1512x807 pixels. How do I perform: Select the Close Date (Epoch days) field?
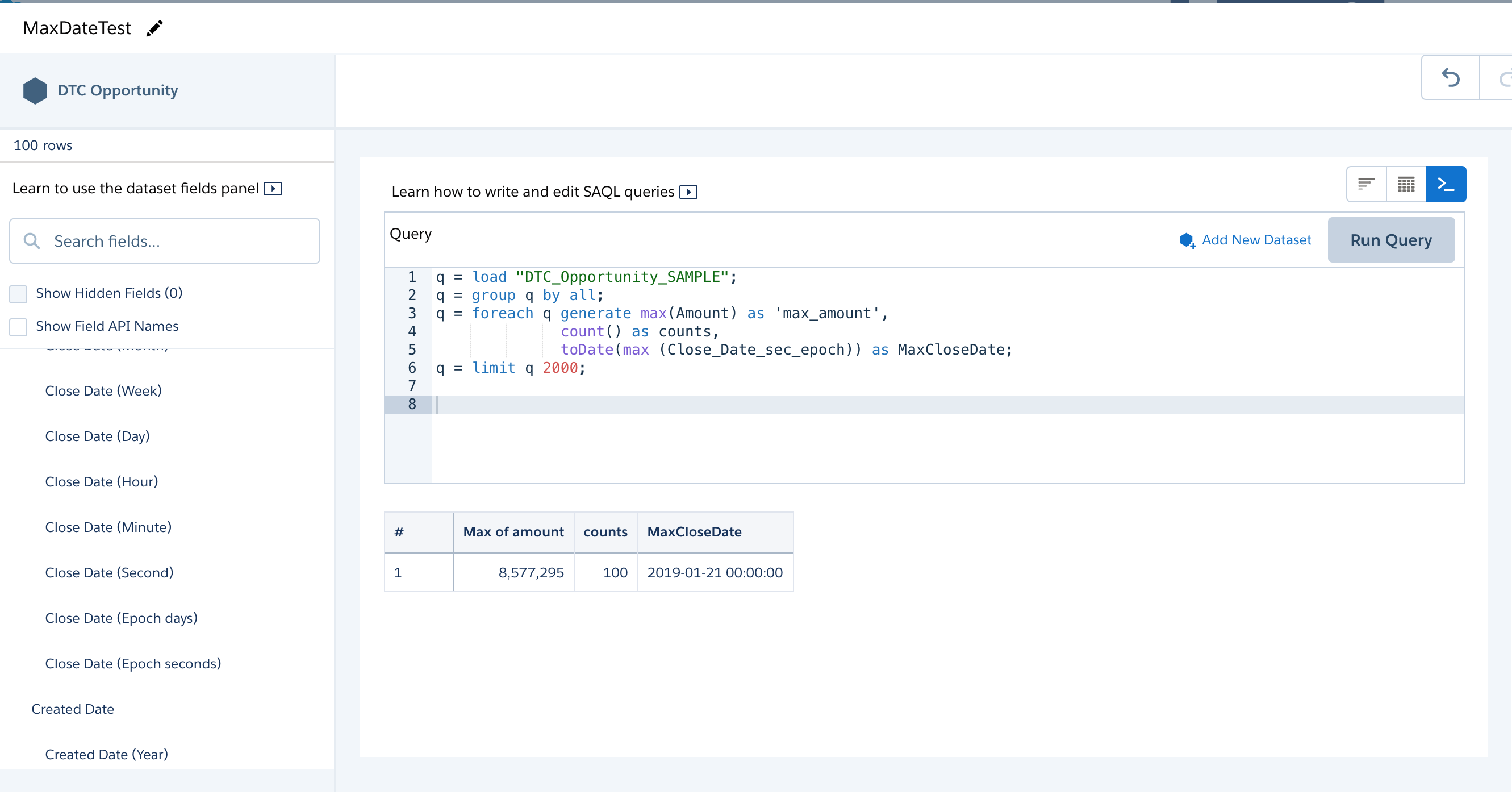[x=122, y=618]
